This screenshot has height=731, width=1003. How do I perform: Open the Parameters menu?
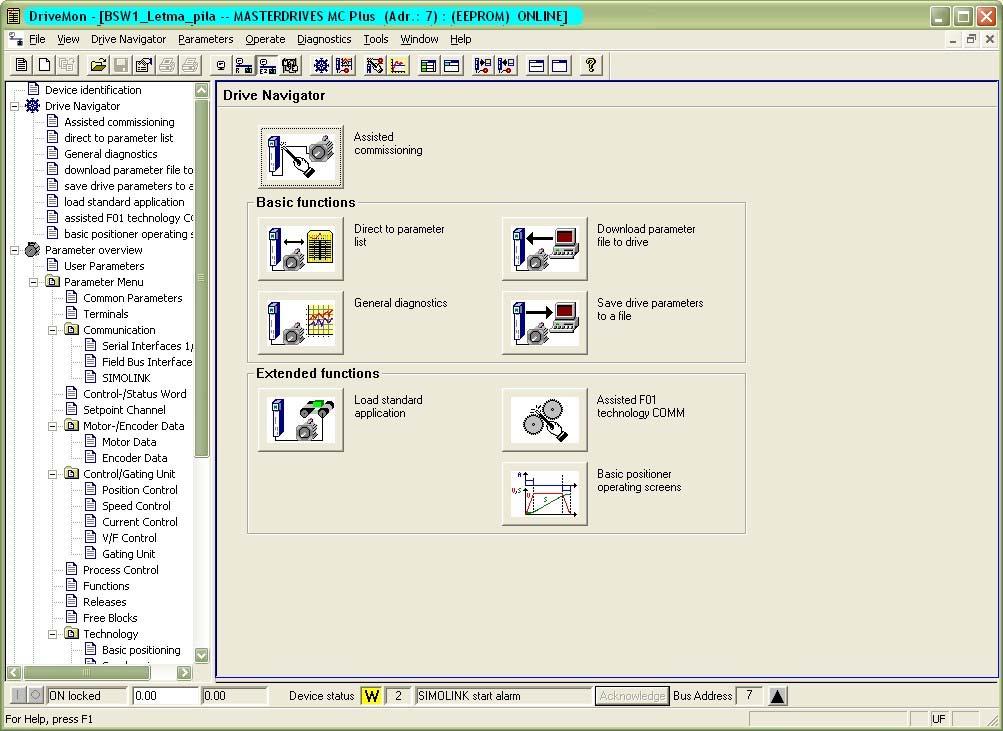(x=205, y=39)
